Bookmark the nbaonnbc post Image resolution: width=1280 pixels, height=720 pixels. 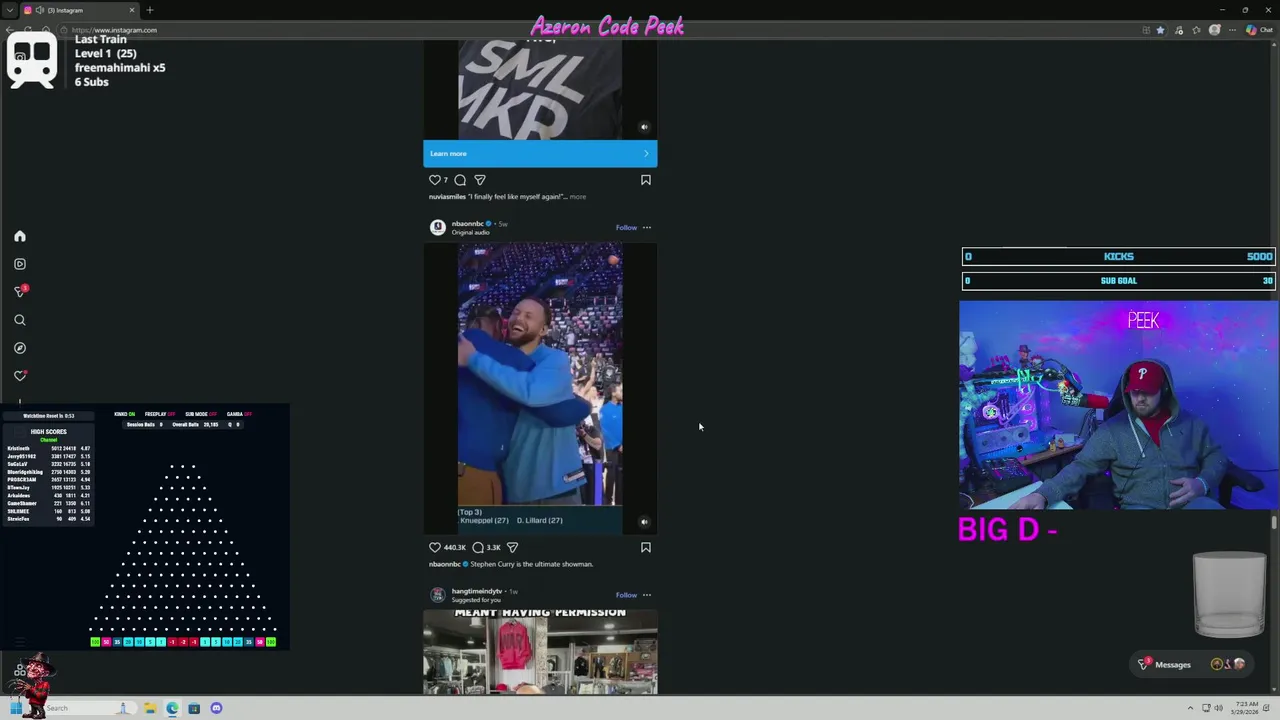[x=646, y=547]
